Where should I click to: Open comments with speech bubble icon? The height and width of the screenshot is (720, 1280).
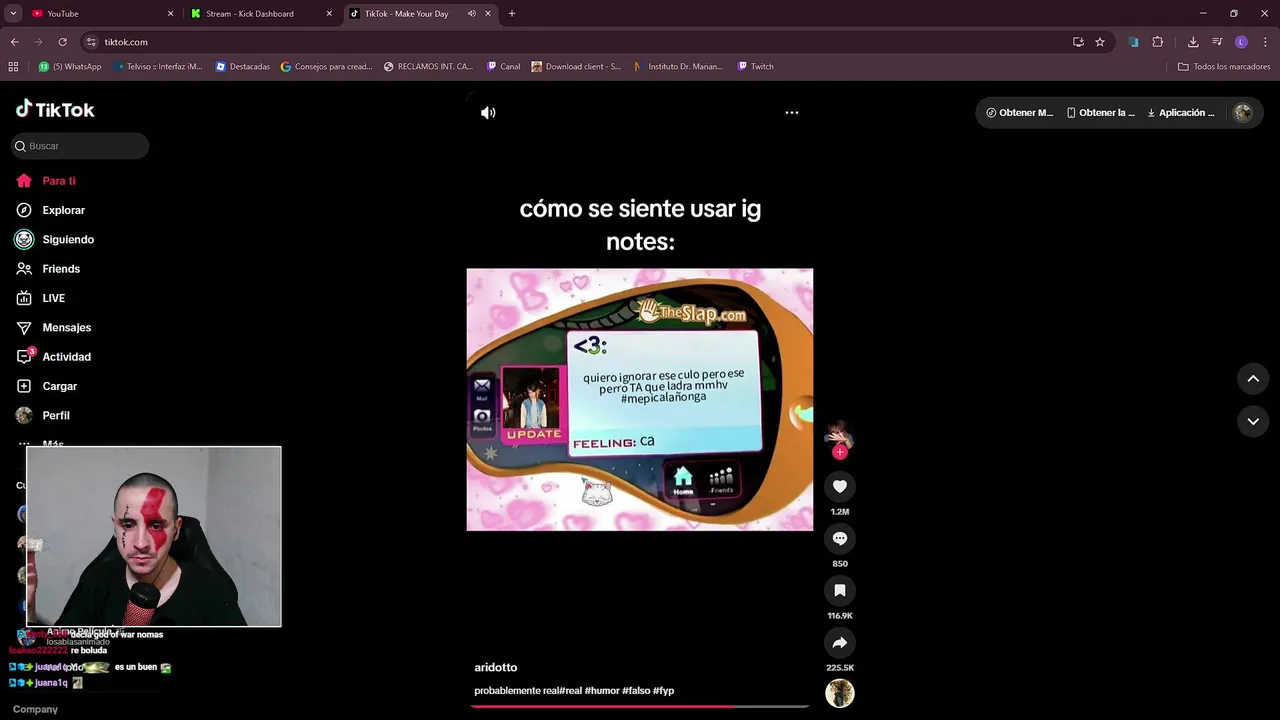click(x=840, y=538)
